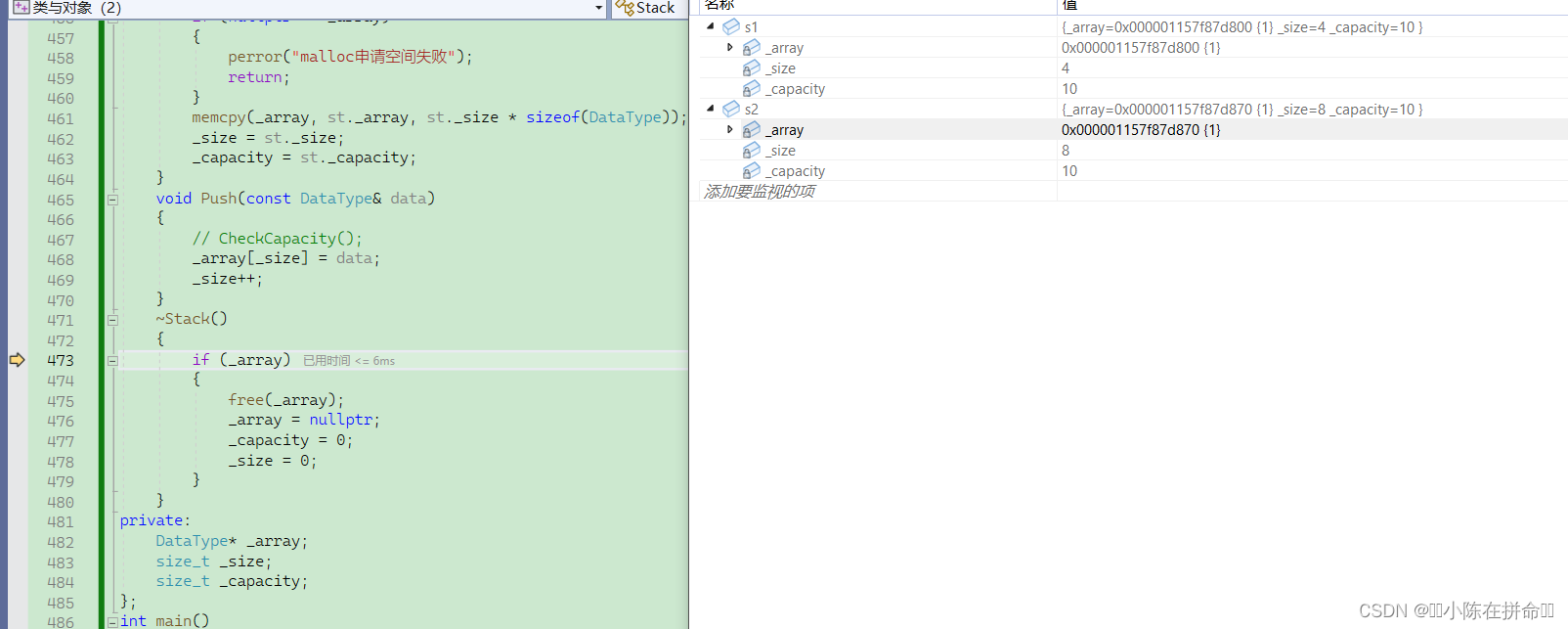1568x629 pixels.
Task: Click line number 481 in the gutter
Action: tap(61, 521)
